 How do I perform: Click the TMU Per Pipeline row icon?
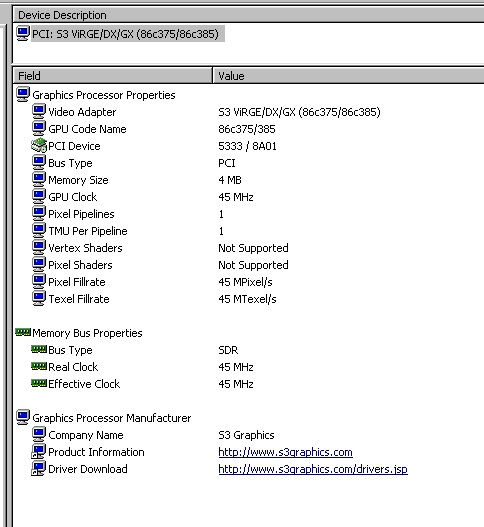pyautogui.click(x=39, y=231)
